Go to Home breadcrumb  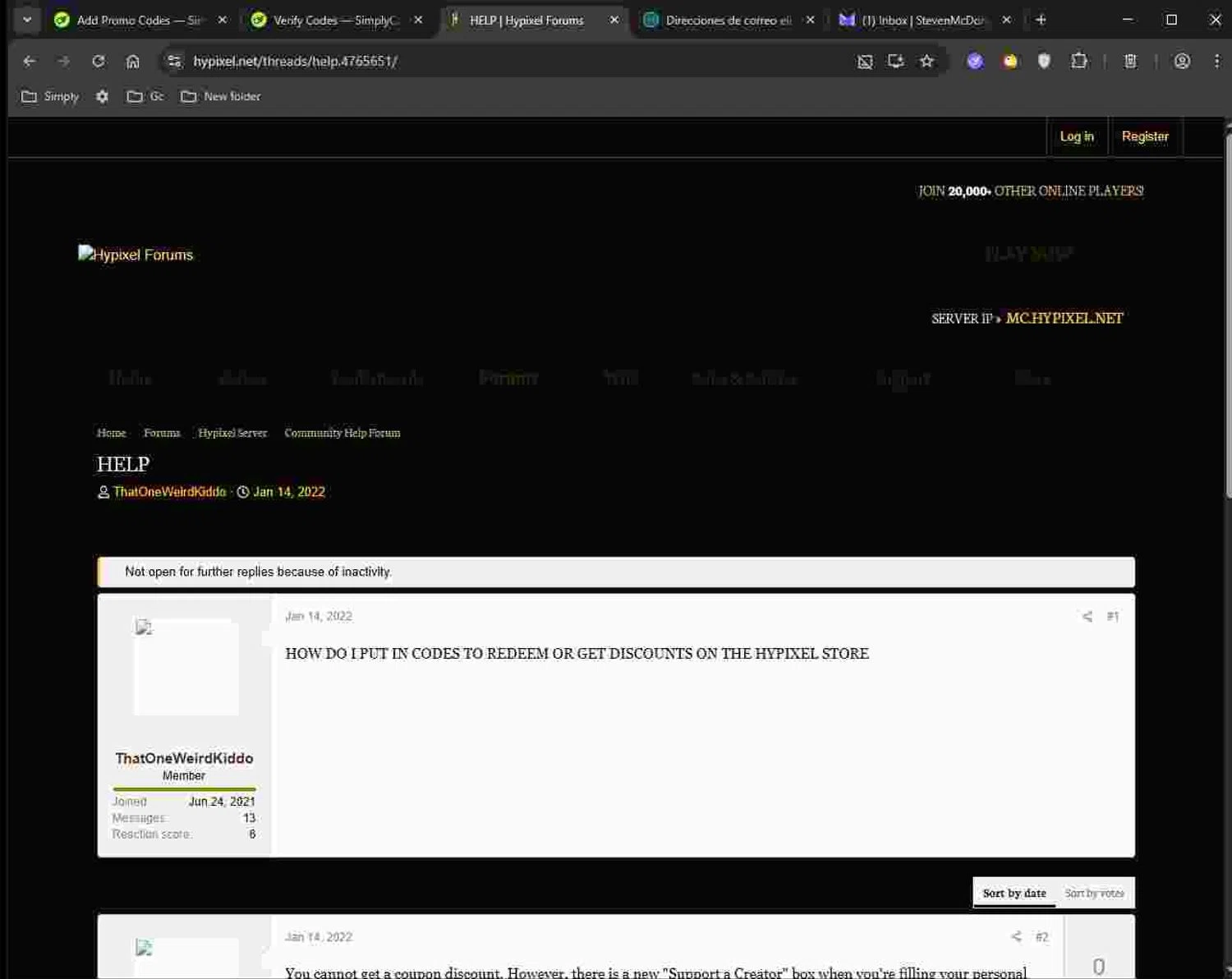point(112,433)
